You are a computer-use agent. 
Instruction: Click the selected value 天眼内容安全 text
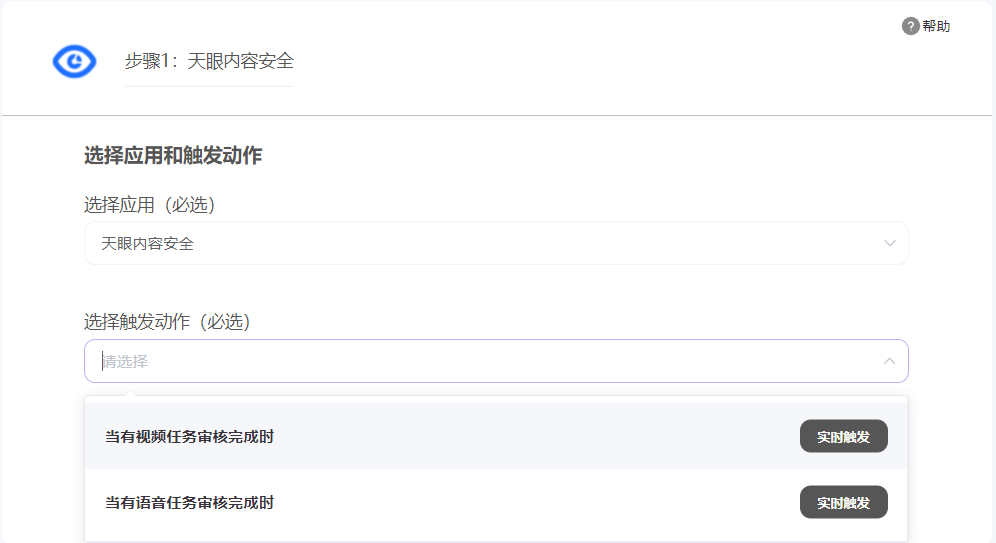coord(147,243)
